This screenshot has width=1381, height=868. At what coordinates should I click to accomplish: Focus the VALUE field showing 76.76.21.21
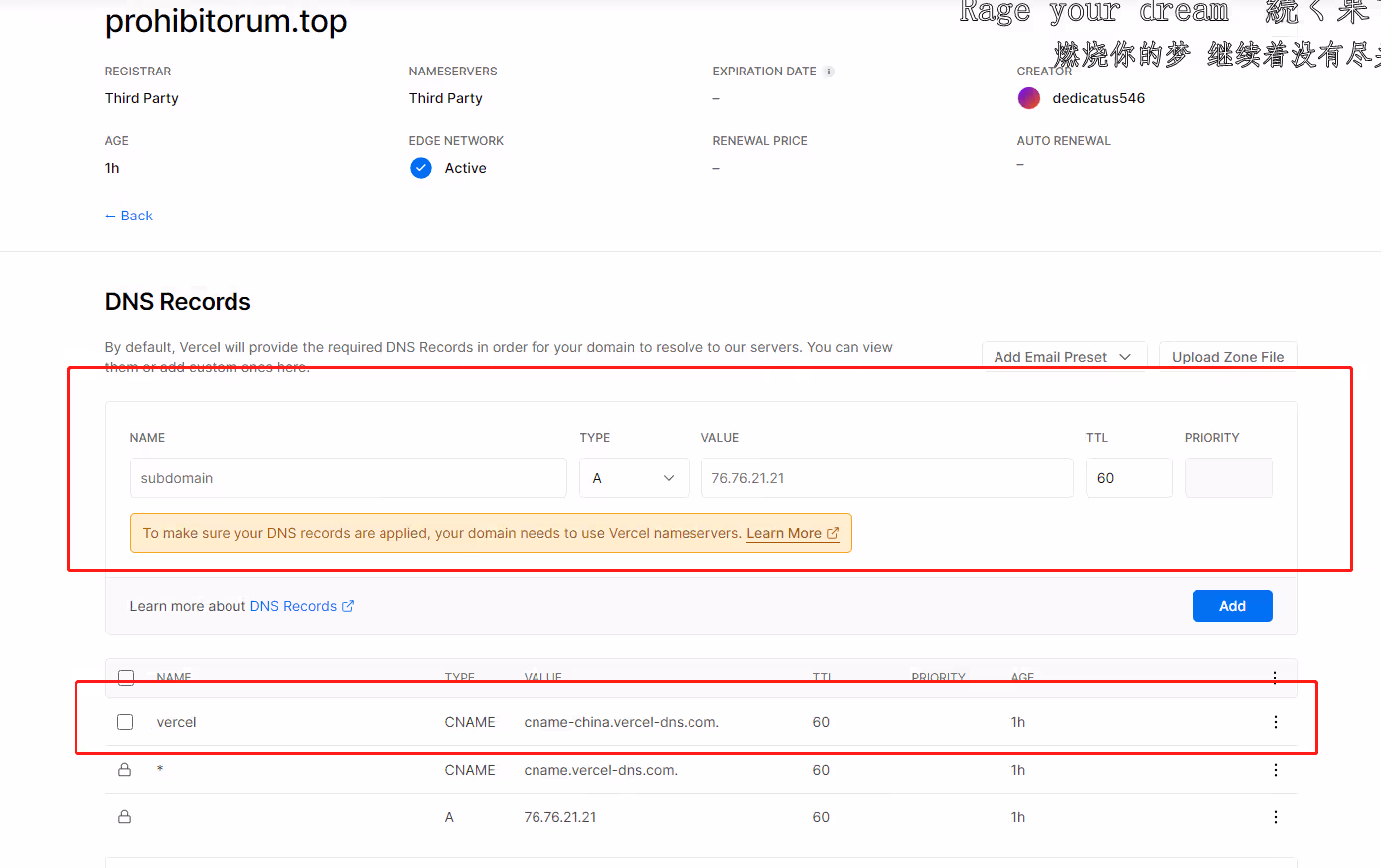[887, 478]
